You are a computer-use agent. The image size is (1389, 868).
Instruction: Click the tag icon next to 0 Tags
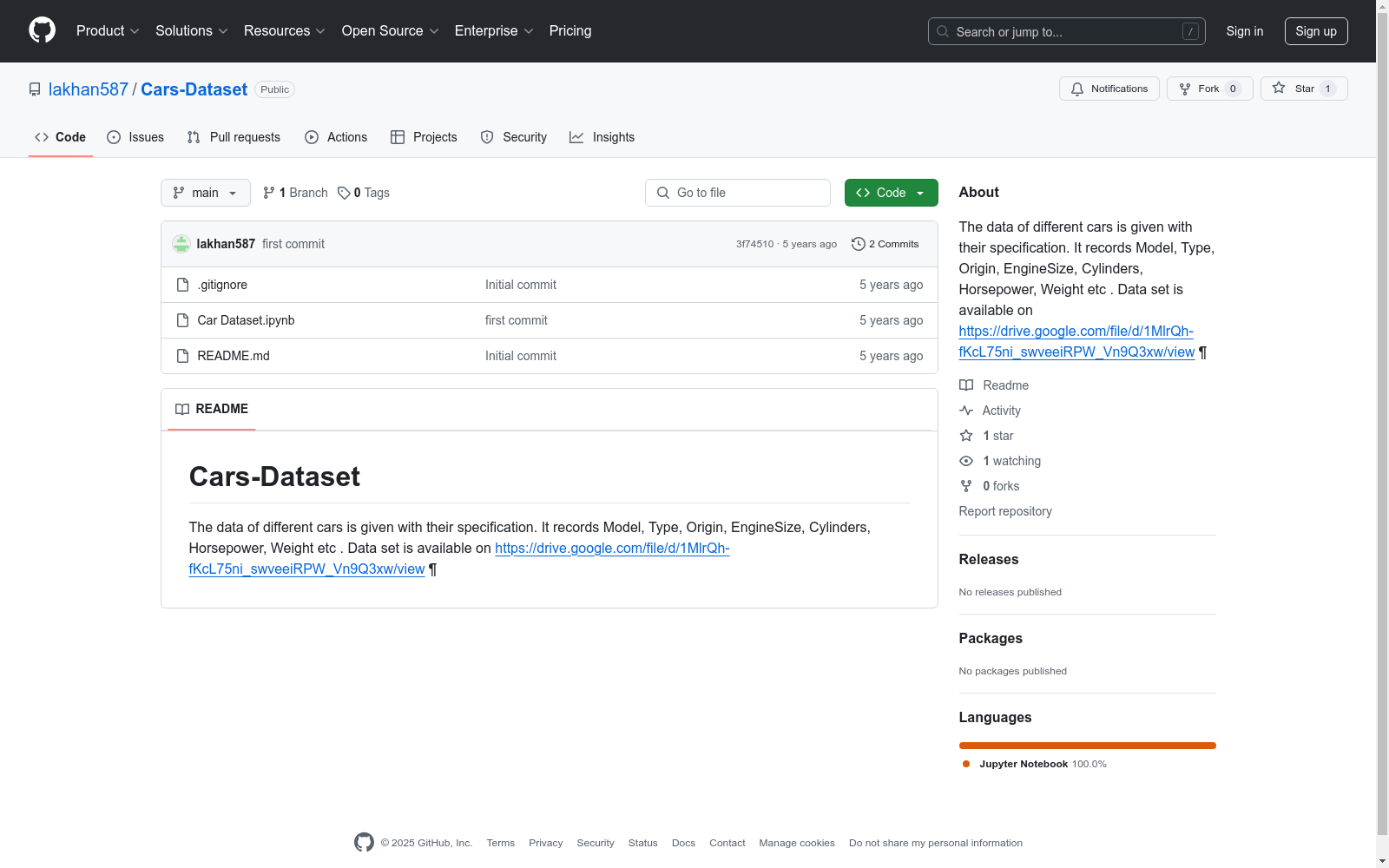[344, 193]
